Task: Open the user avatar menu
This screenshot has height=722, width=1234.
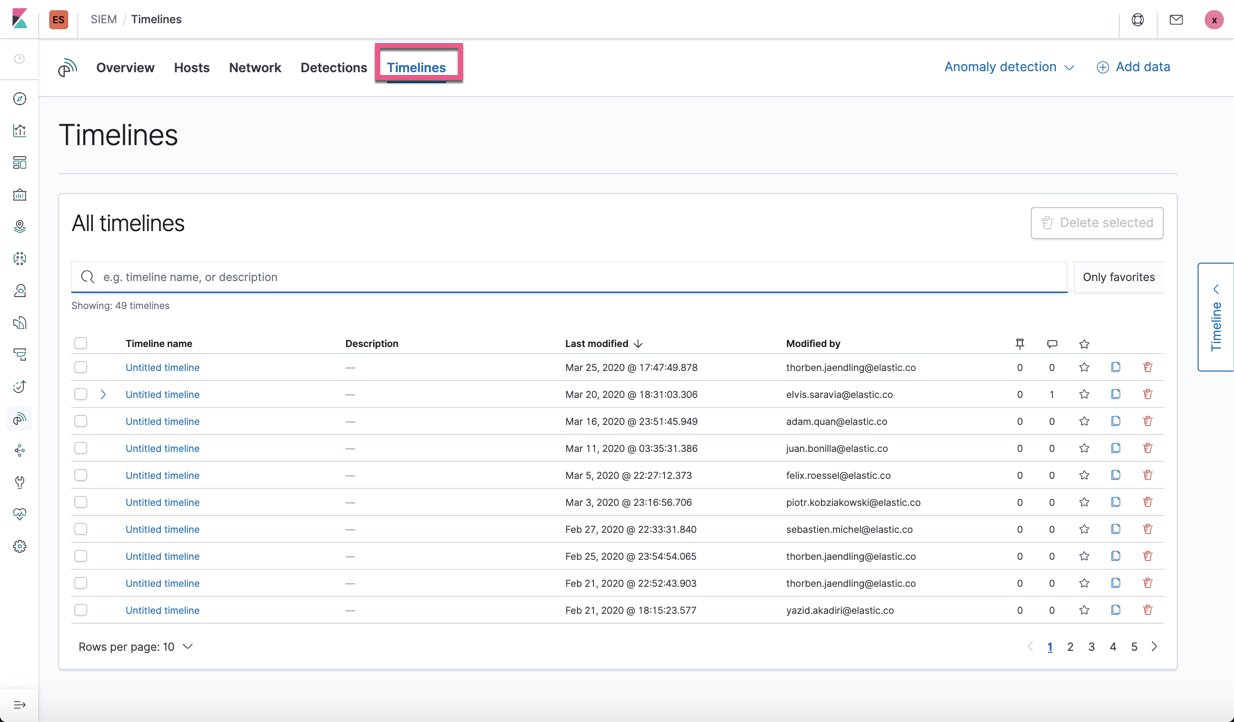Action: (1214, 20)
